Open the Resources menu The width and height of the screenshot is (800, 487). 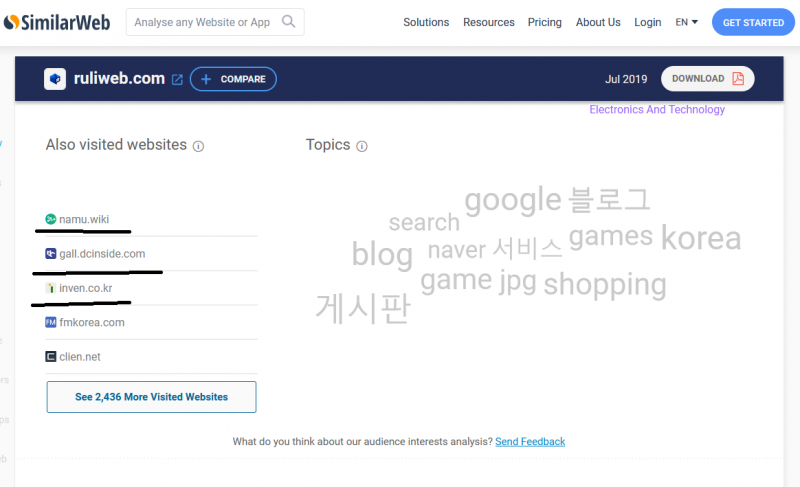(x=488, y=22)
